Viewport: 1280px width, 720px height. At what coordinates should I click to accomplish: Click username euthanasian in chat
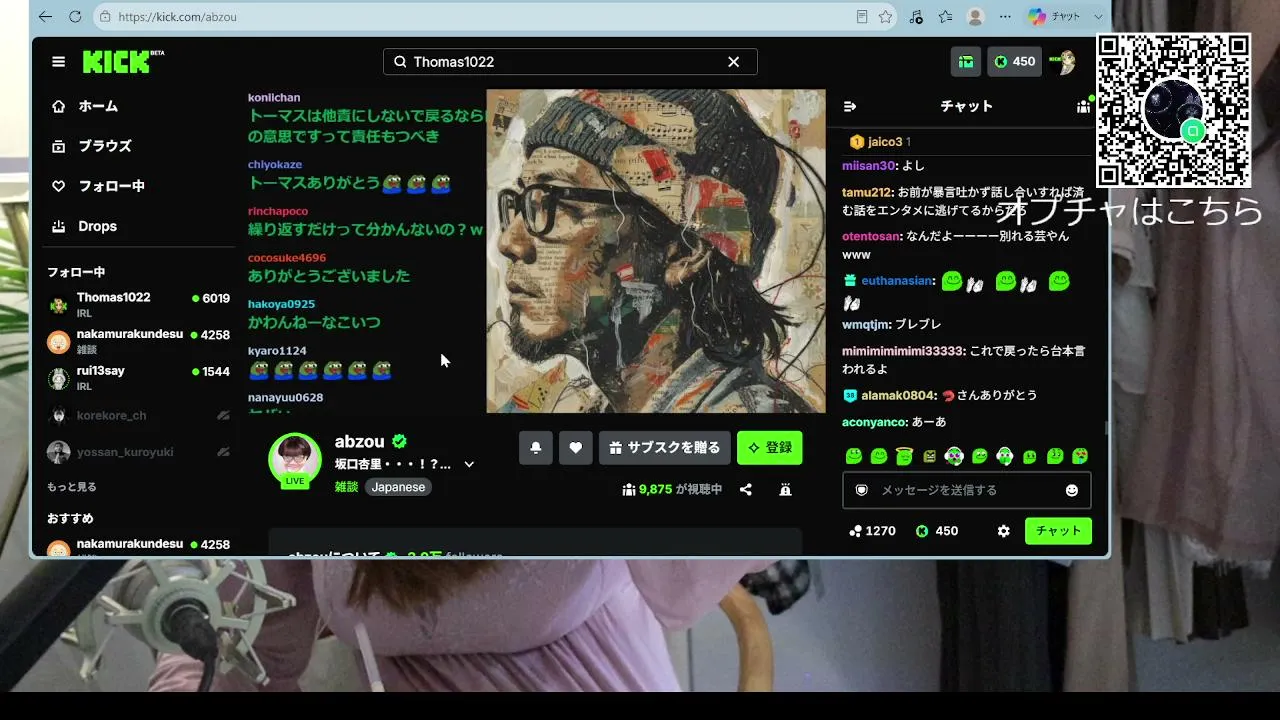click(897, 281)
